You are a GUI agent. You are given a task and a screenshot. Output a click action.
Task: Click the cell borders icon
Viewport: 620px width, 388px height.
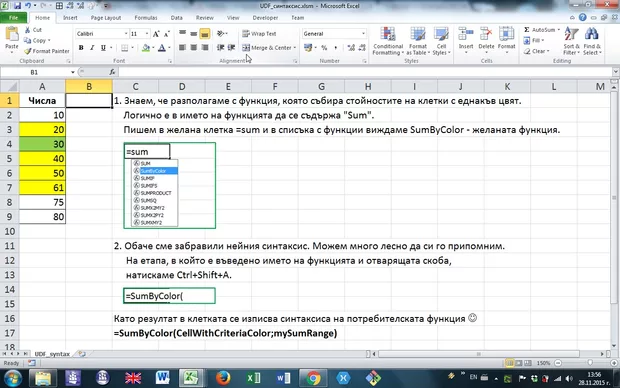coord(125,48)
